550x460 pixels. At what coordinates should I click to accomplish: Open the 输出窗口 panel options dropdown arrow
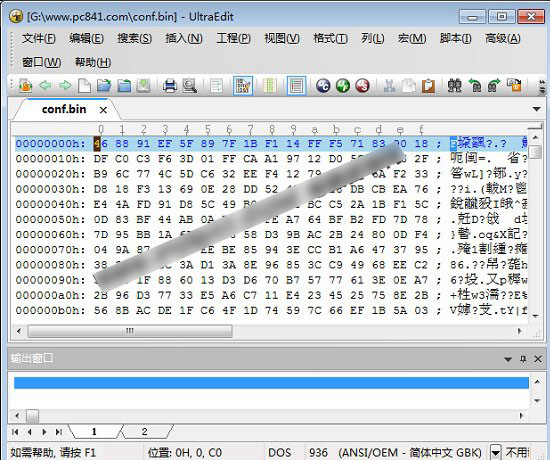pyautogui.click(x=508, y=359)
